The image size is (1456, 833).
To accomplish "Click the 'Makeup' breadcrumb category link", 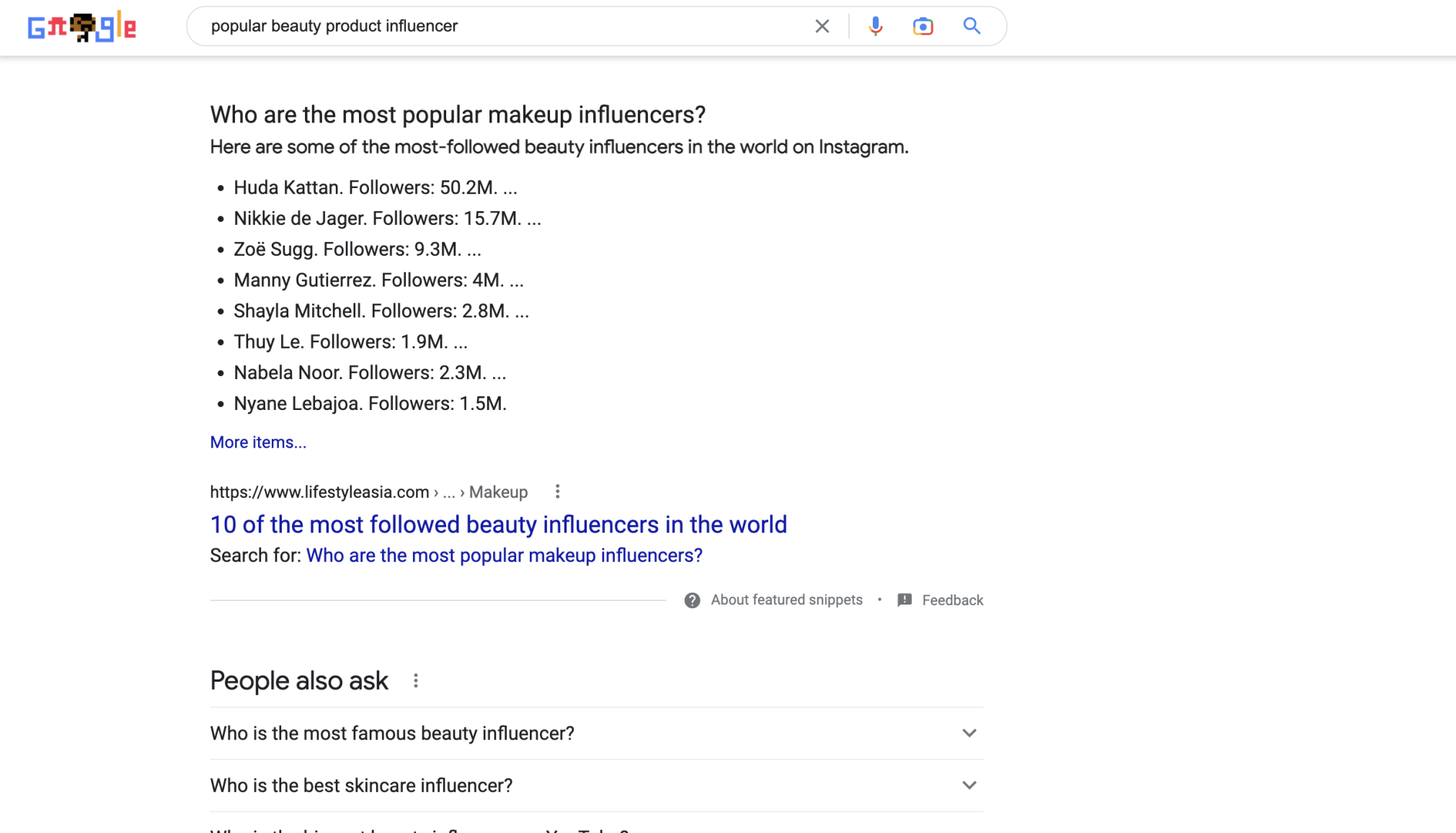I will (x=497, y=492).
